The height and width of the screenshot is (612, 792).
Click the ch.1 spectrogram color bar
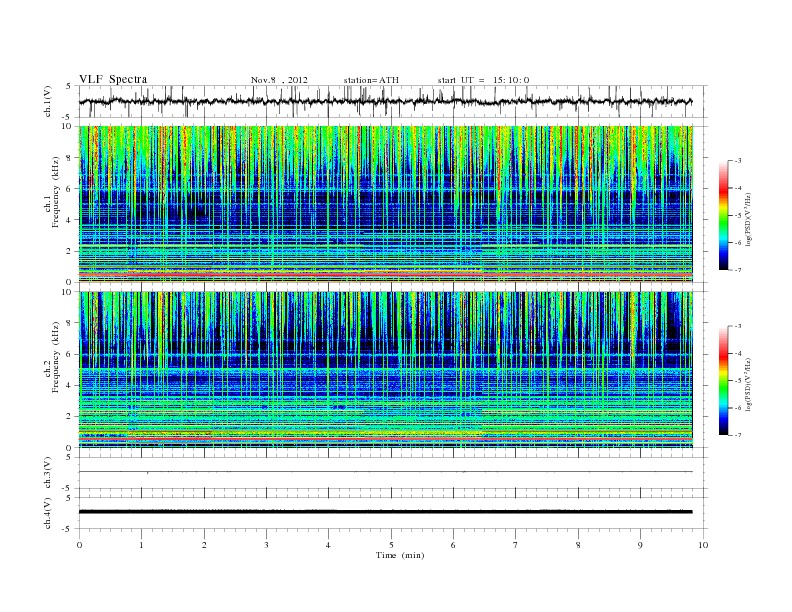click(724, 216)
